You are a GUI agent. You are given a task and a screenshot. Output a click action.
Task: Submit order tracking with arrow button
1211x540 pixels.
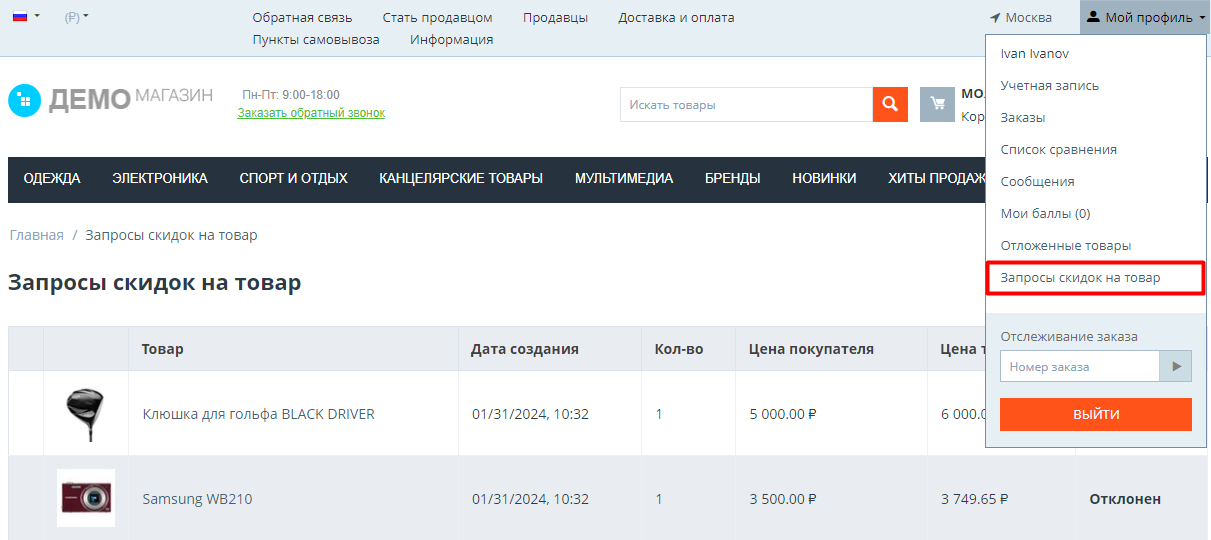point(1176,366)
